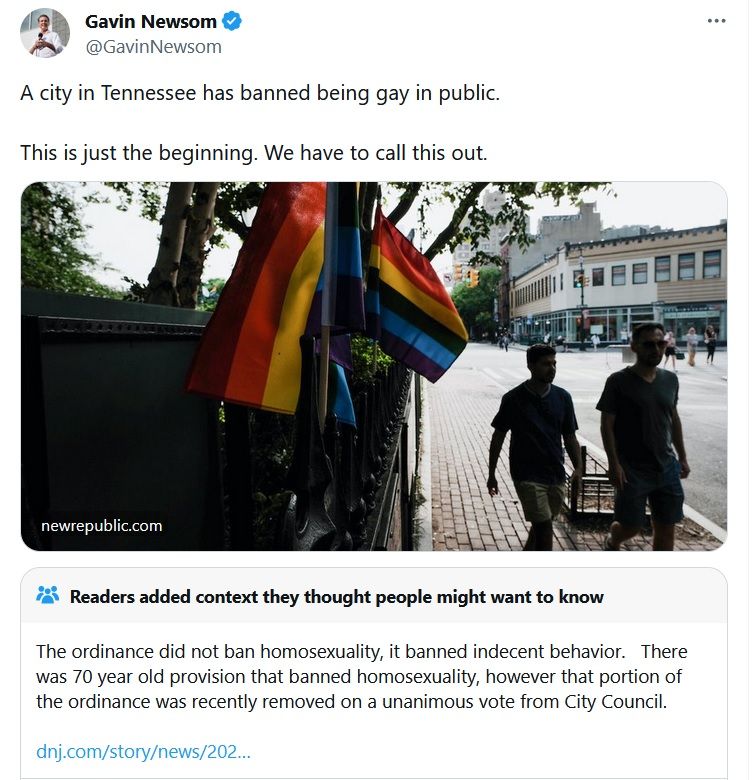Click the 'This is just the beginning' line
Image resolution: width=752 pixels, height=780 pixels.
point(254,153)
